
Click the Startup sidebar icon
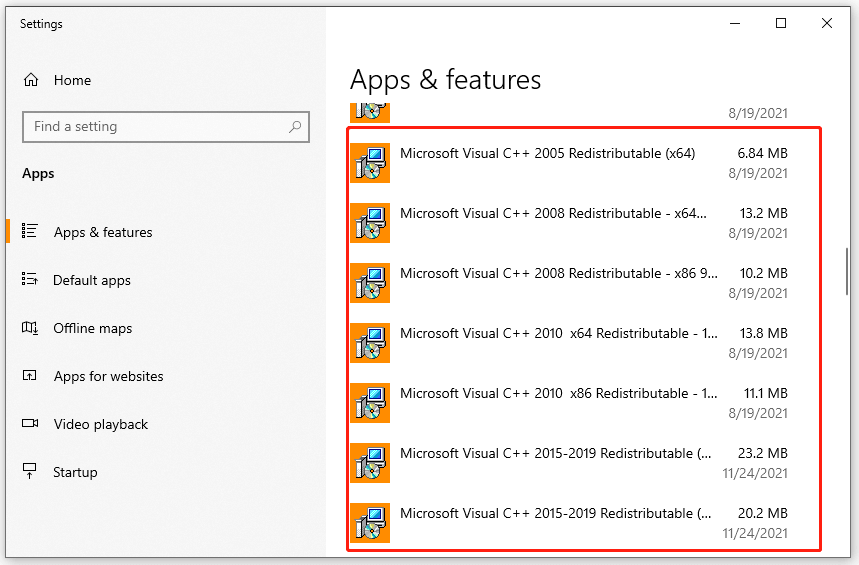[x=30, y=472]
